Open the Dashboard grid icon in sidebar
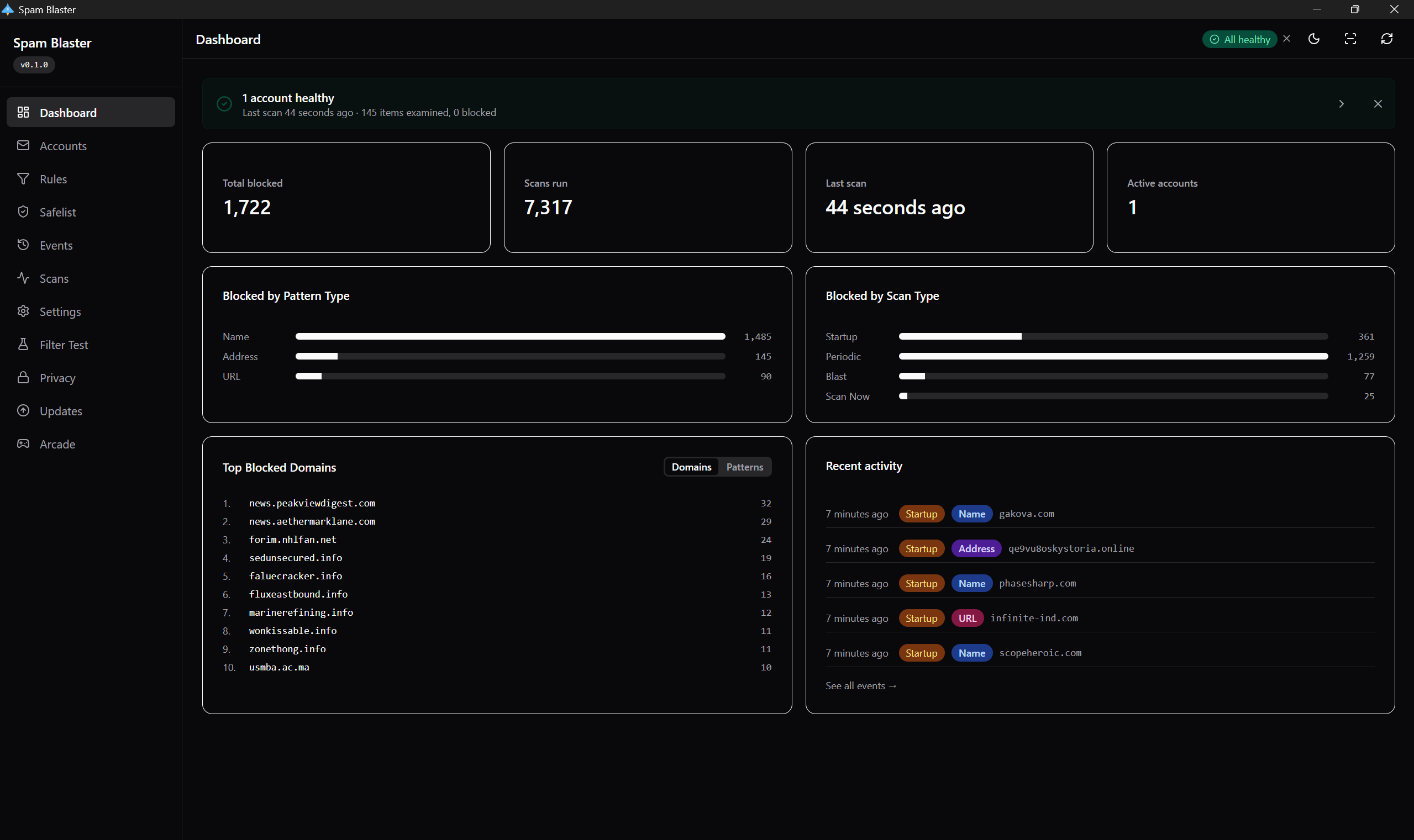The height and width of the screenshot is (840, 1414). [x=23, y=112]
